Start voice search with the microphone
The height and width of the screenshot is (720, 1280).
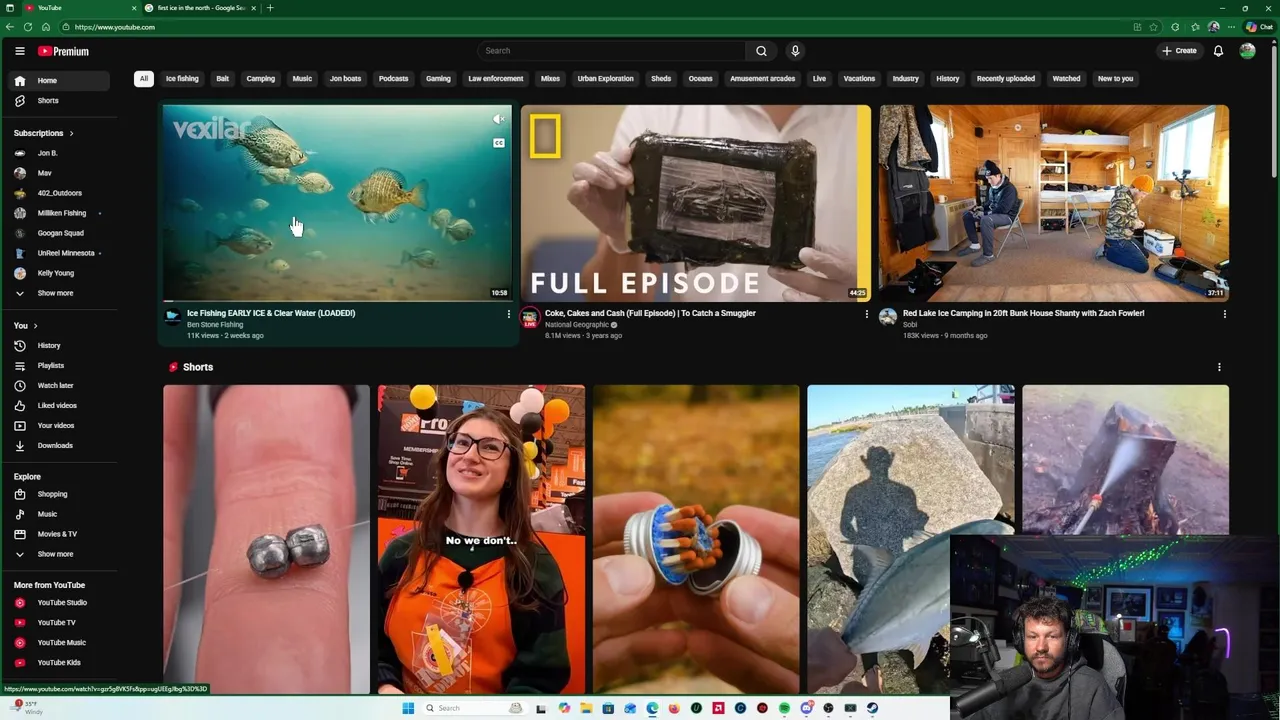tap(795, 51)
